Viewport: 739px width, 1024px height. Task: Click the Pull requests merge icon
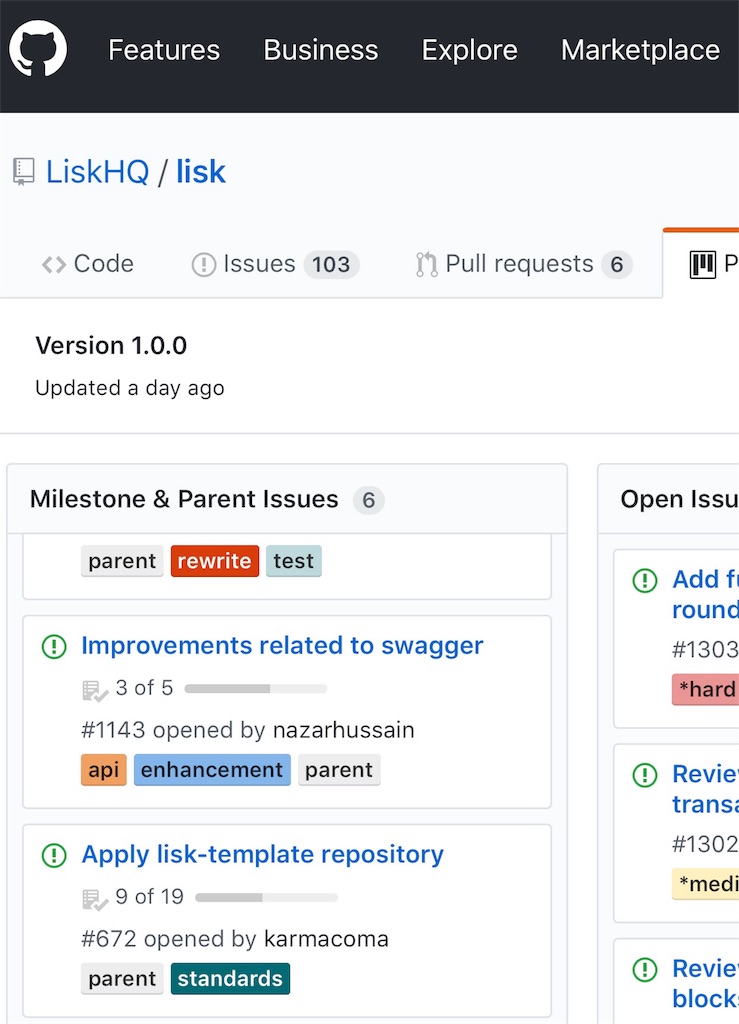pos(426,264)
